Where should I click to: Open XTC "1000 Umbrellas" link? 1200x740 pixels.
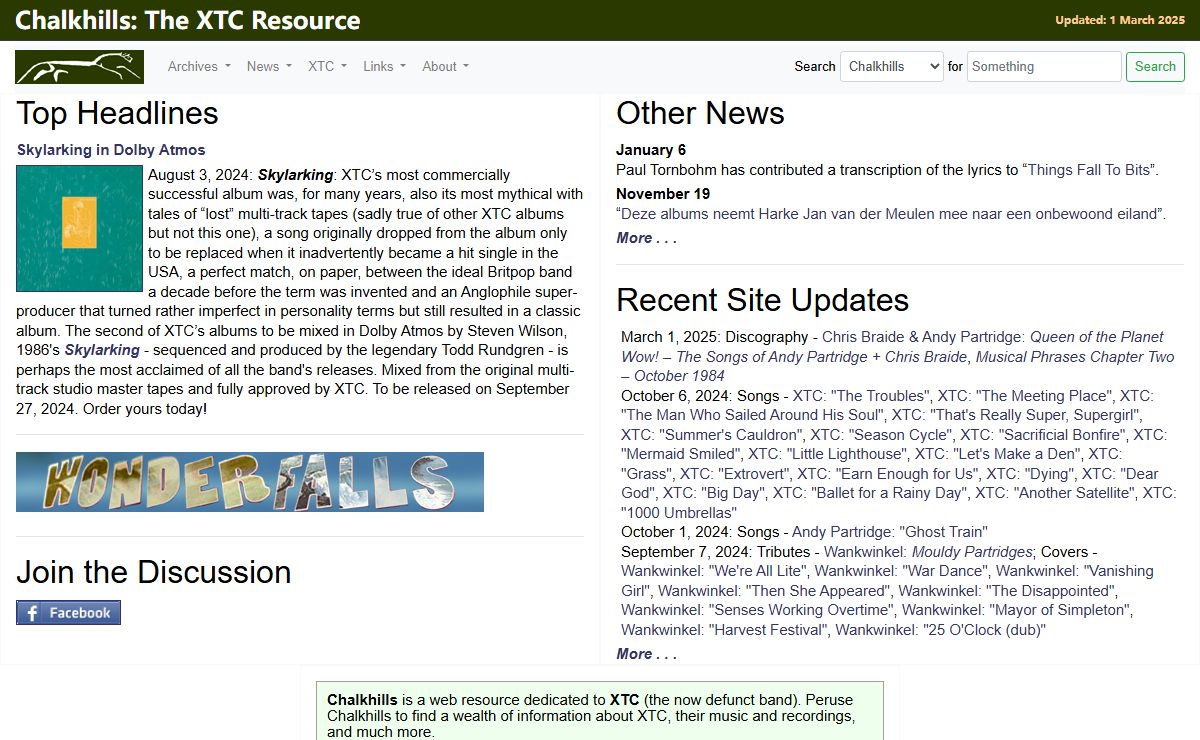coord(899,503)
